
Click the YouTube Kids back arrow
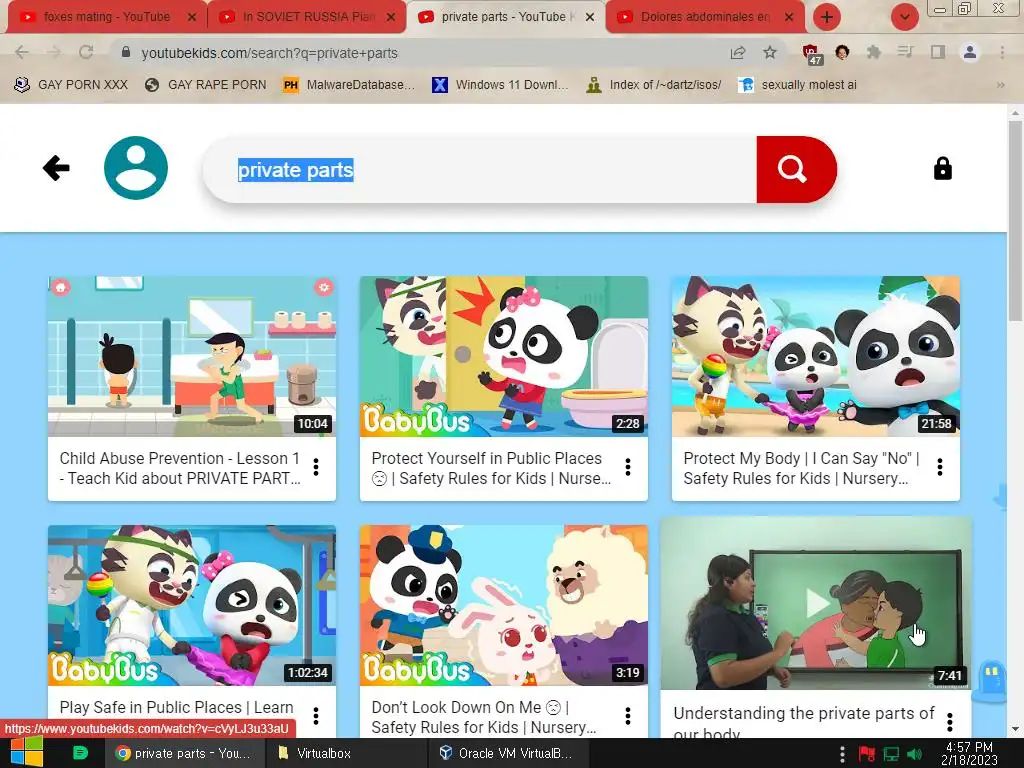tap(56, 168)
